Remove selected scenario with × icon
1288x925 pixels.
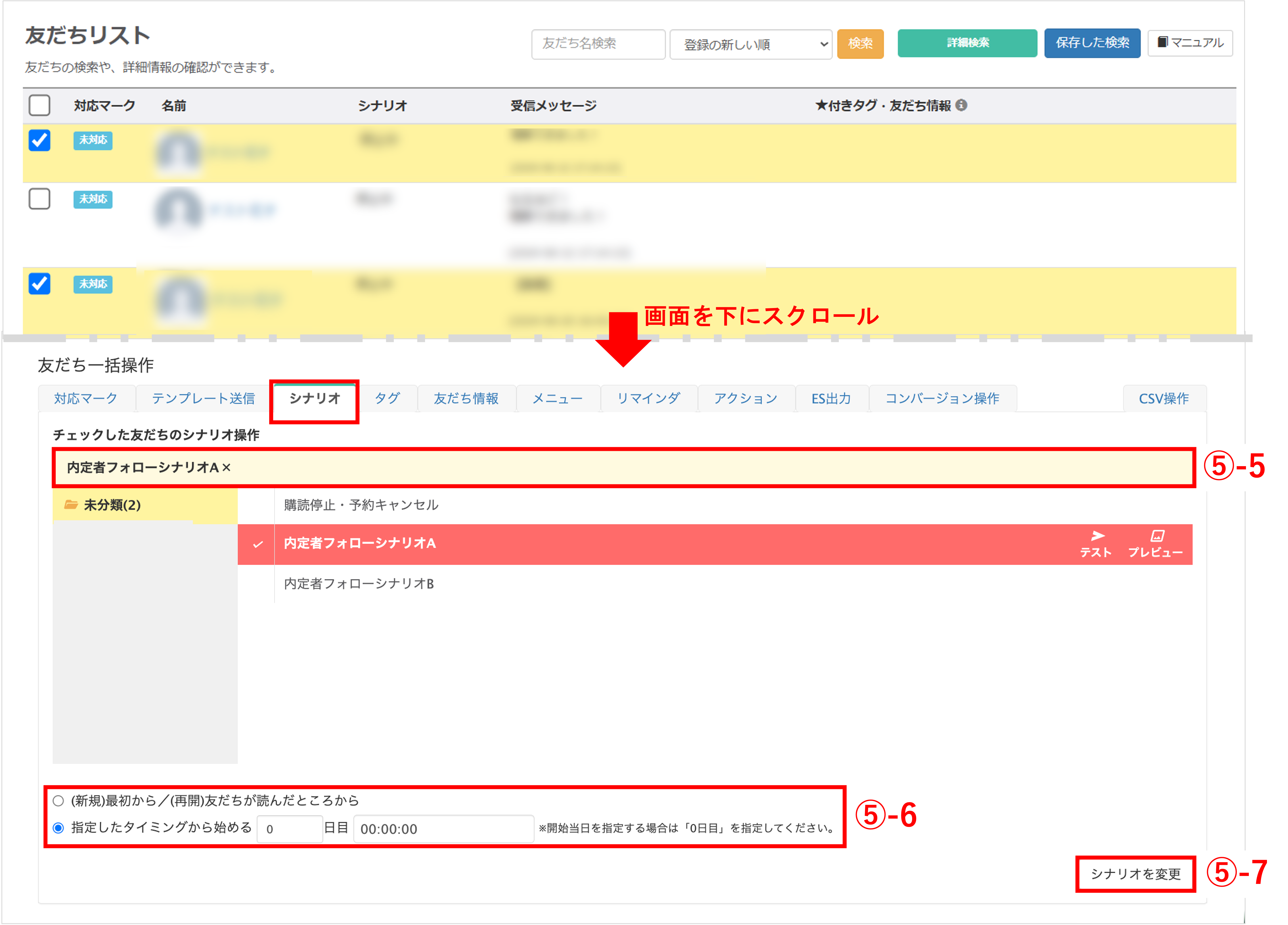tap(227, 468)
